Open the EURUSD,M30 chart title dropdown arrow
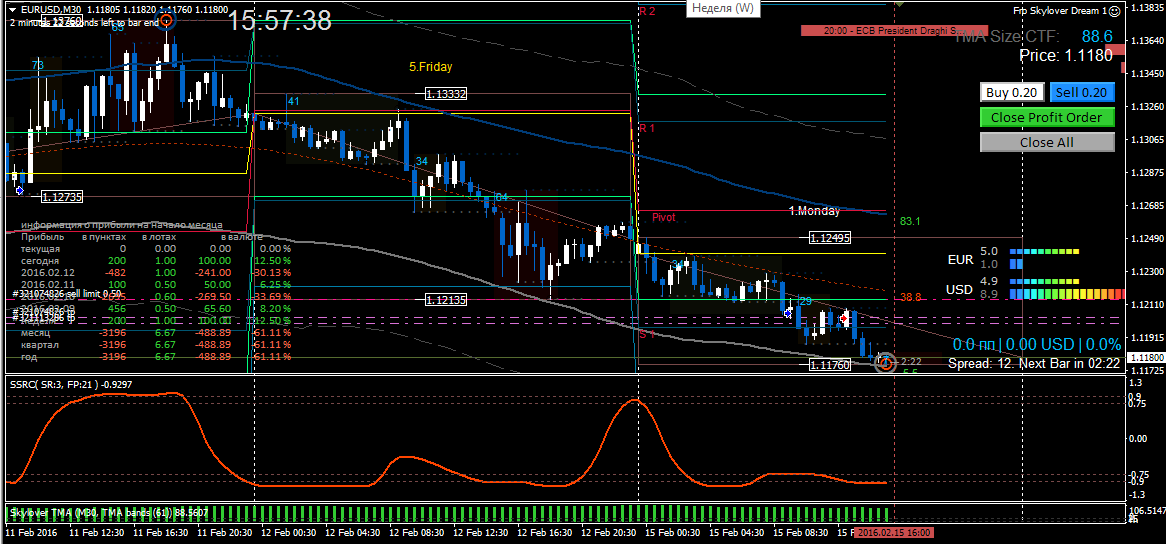Viewport: 1166px width, 544px height. [x=13, y=10]
